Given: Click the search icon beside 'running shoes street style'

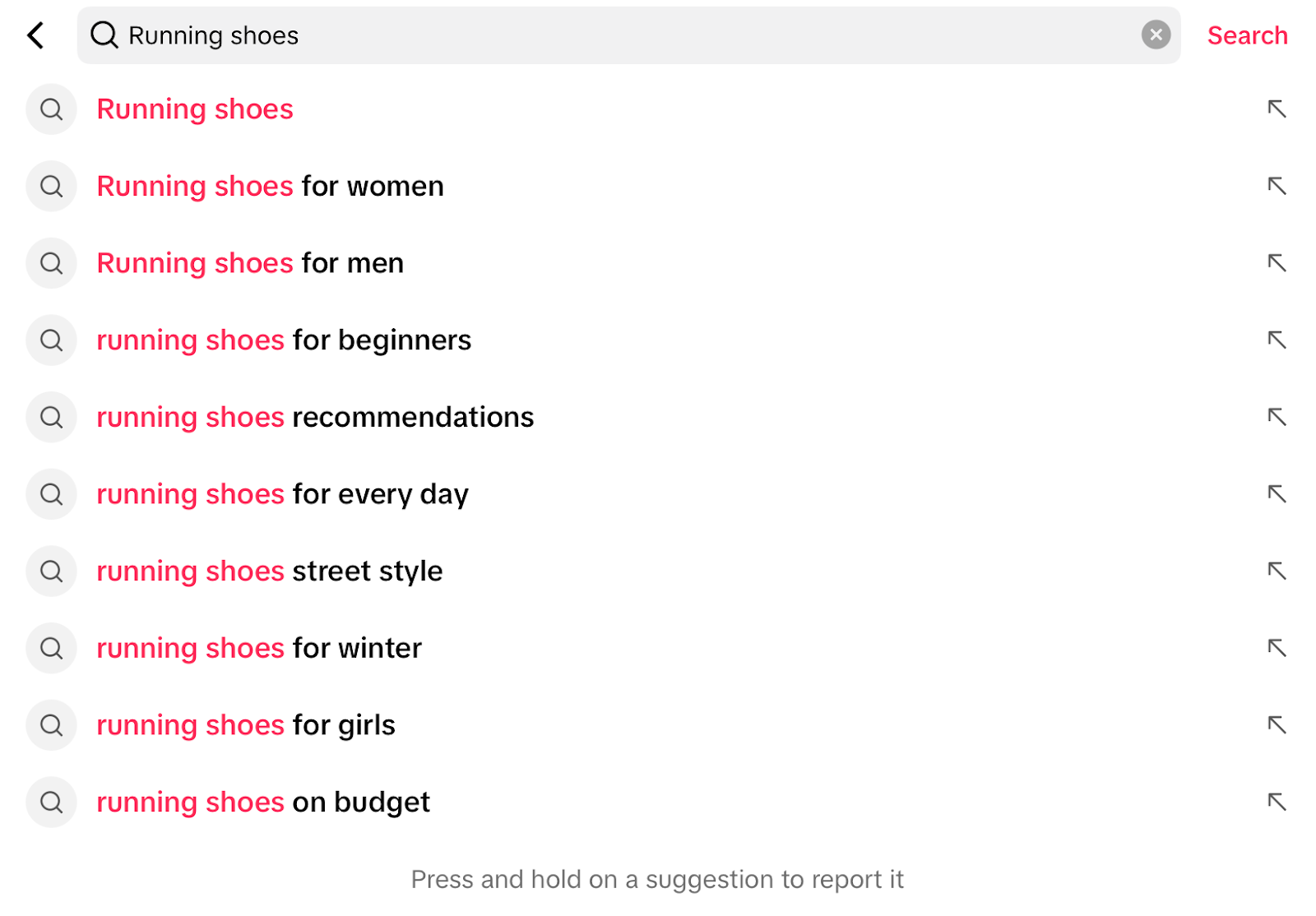Looking at the screenshot, I should click(x=51, y=571).
